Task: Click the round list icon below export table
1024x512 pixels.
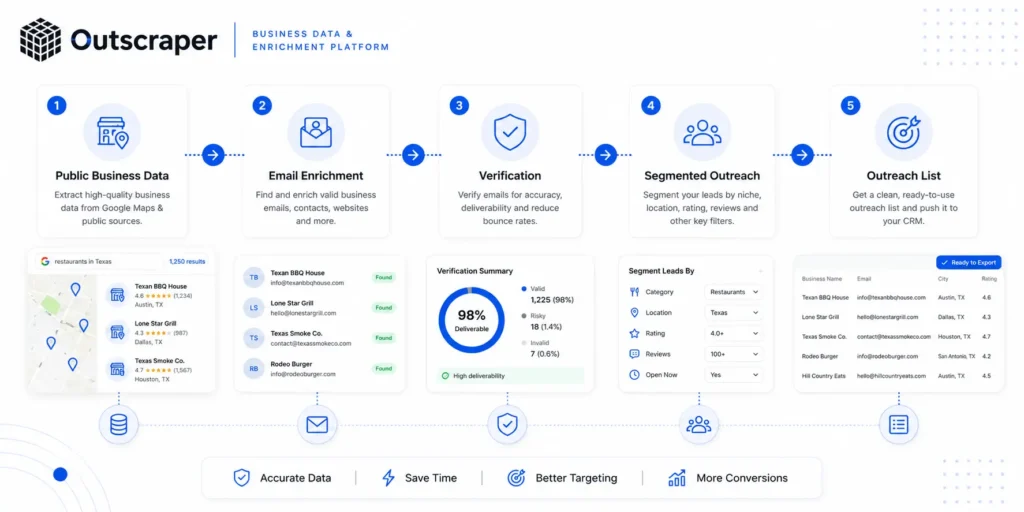Action: pos(899,424)
